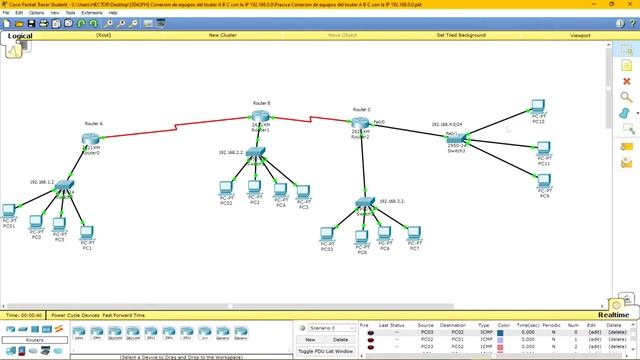Image resolution: width=640 pixels, height=360 pixels.
Task: Click Set Tiled Background
Action: (461, 35)
